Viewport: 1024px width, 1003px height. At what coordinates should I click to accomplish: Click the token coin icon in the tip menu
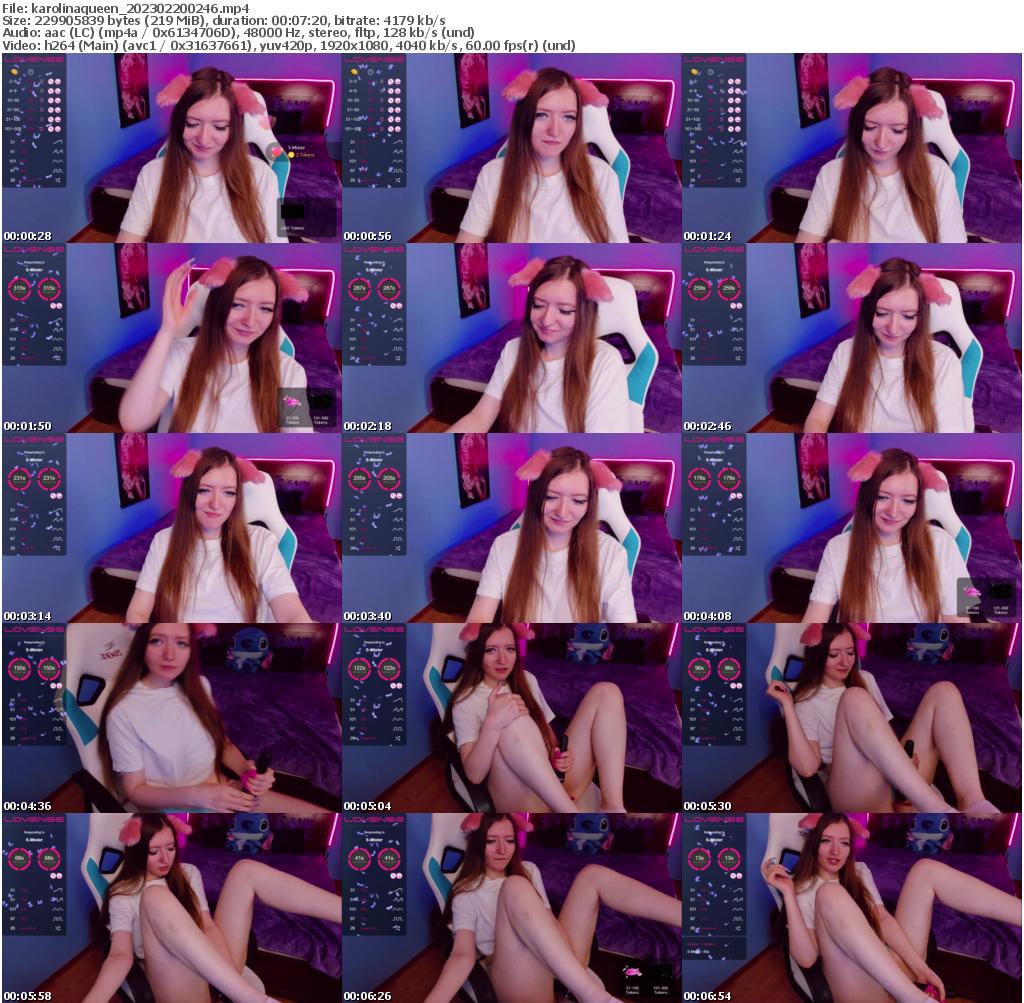[12, 71]
